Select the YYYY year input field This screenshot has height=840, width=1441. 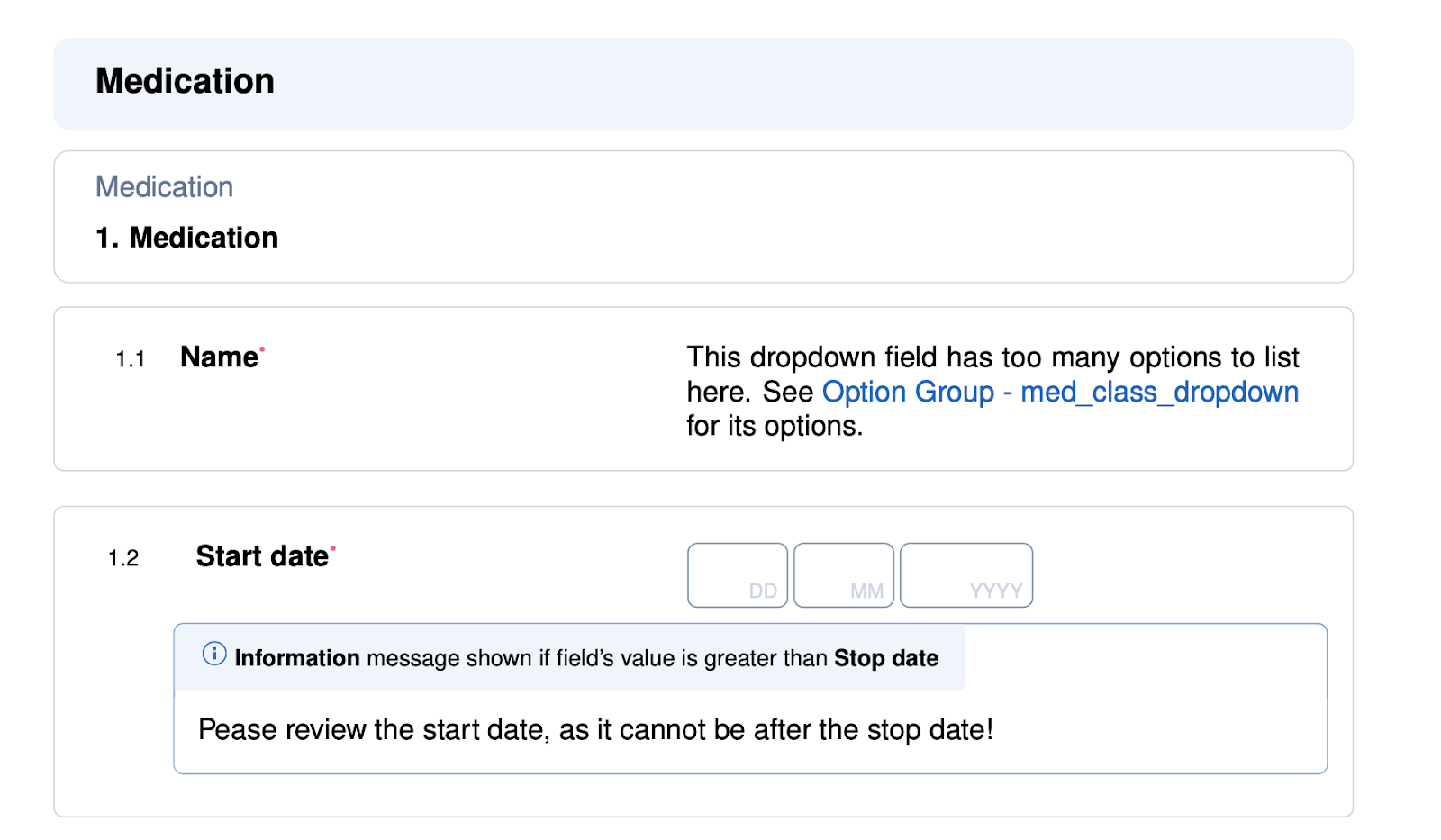[965, 575]
